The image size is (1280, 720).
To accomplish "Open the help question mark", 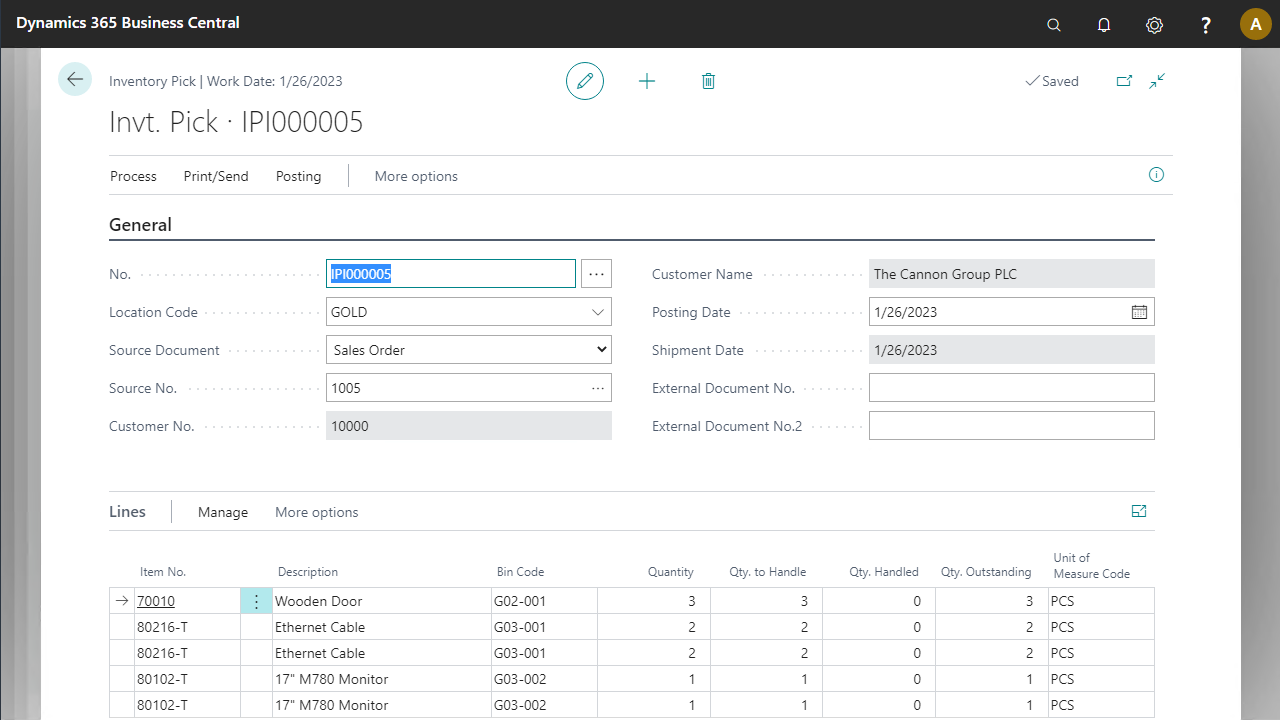I will [x=1206, y=25].
